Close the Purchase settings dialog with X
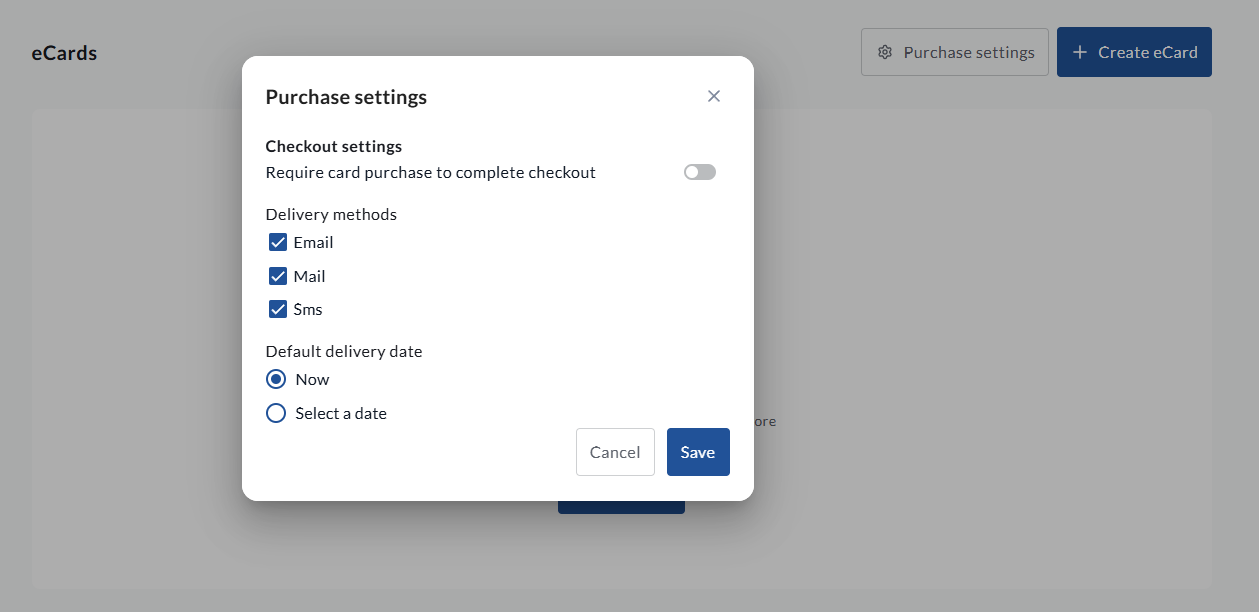The width and height of the screenshot is (1259, 612). pyautogui.click(x=714, y=96)
